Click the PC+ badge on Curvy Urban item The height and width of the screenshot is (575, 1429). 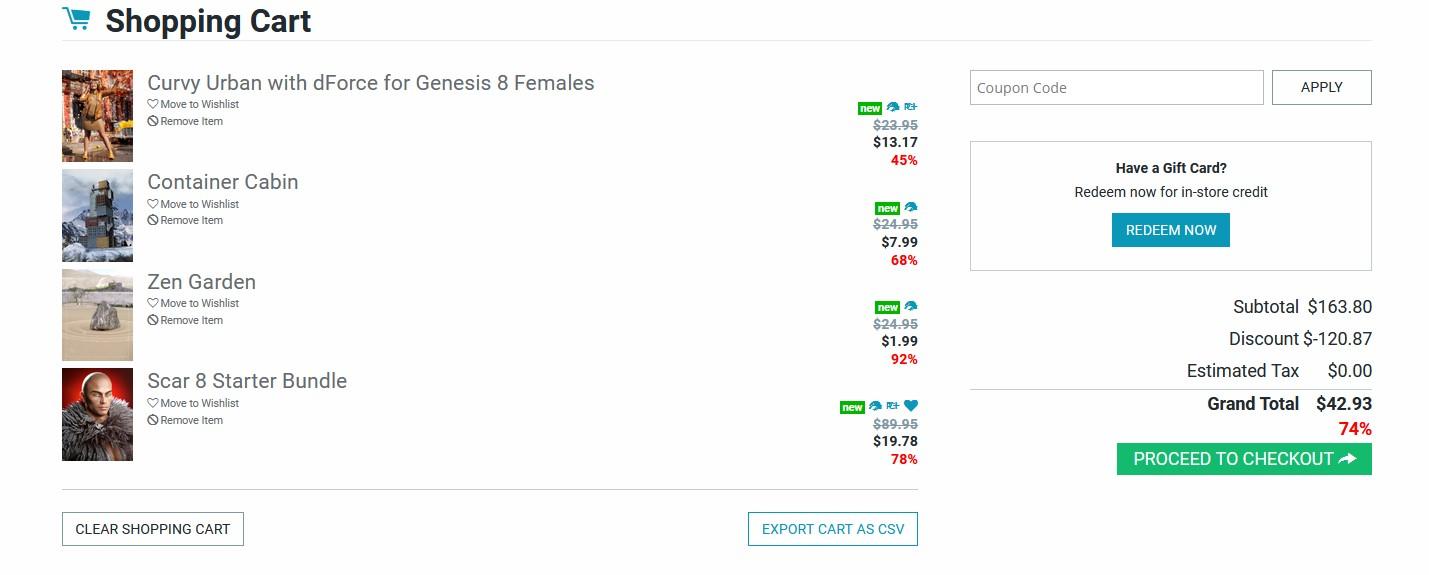910,107
